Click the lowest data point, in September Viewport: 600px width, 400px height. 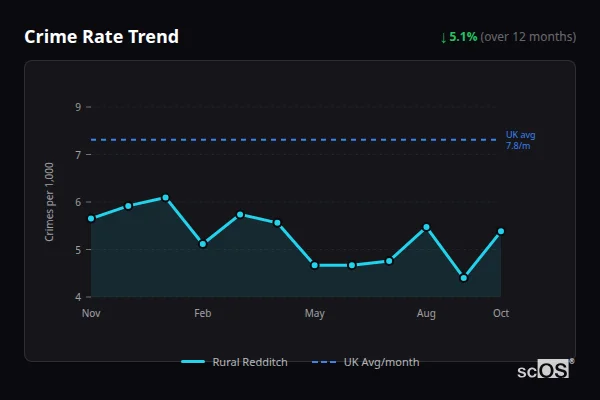coord(463,278)
